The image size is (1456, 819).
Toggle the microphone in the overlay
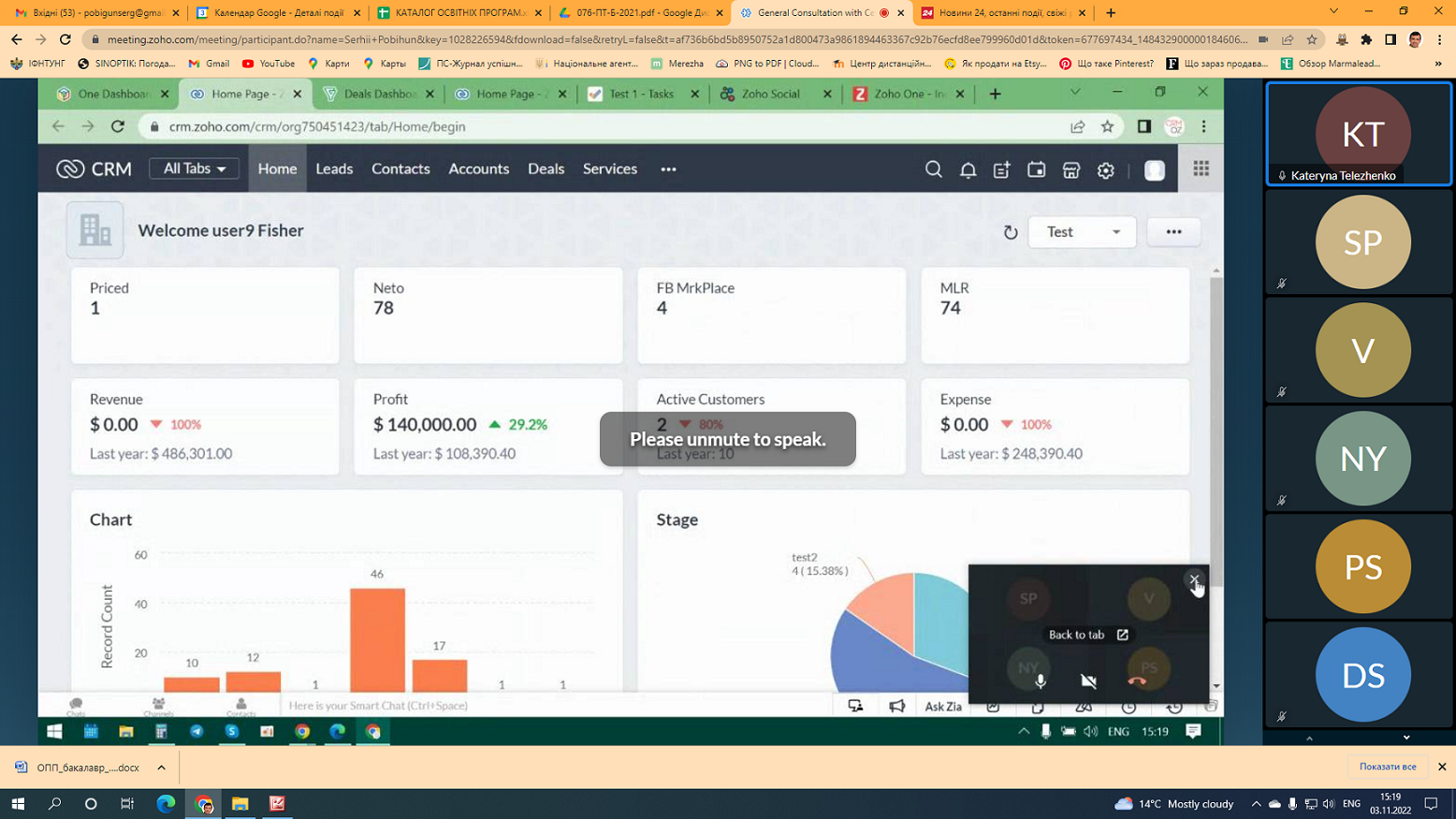pos(1040,680)
